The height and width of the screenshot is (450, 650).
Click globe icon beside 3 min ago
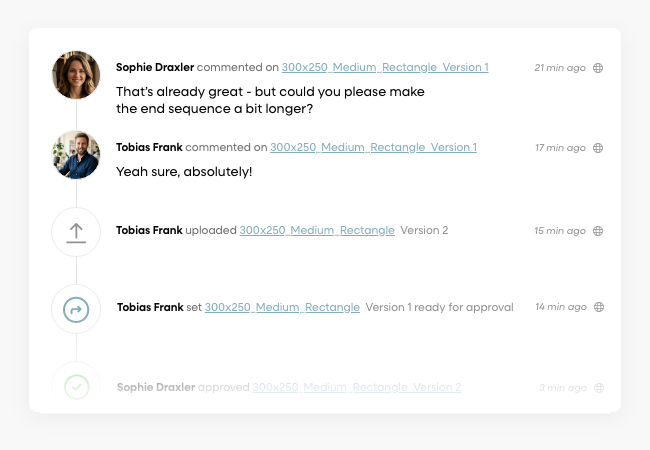point(598,387)
